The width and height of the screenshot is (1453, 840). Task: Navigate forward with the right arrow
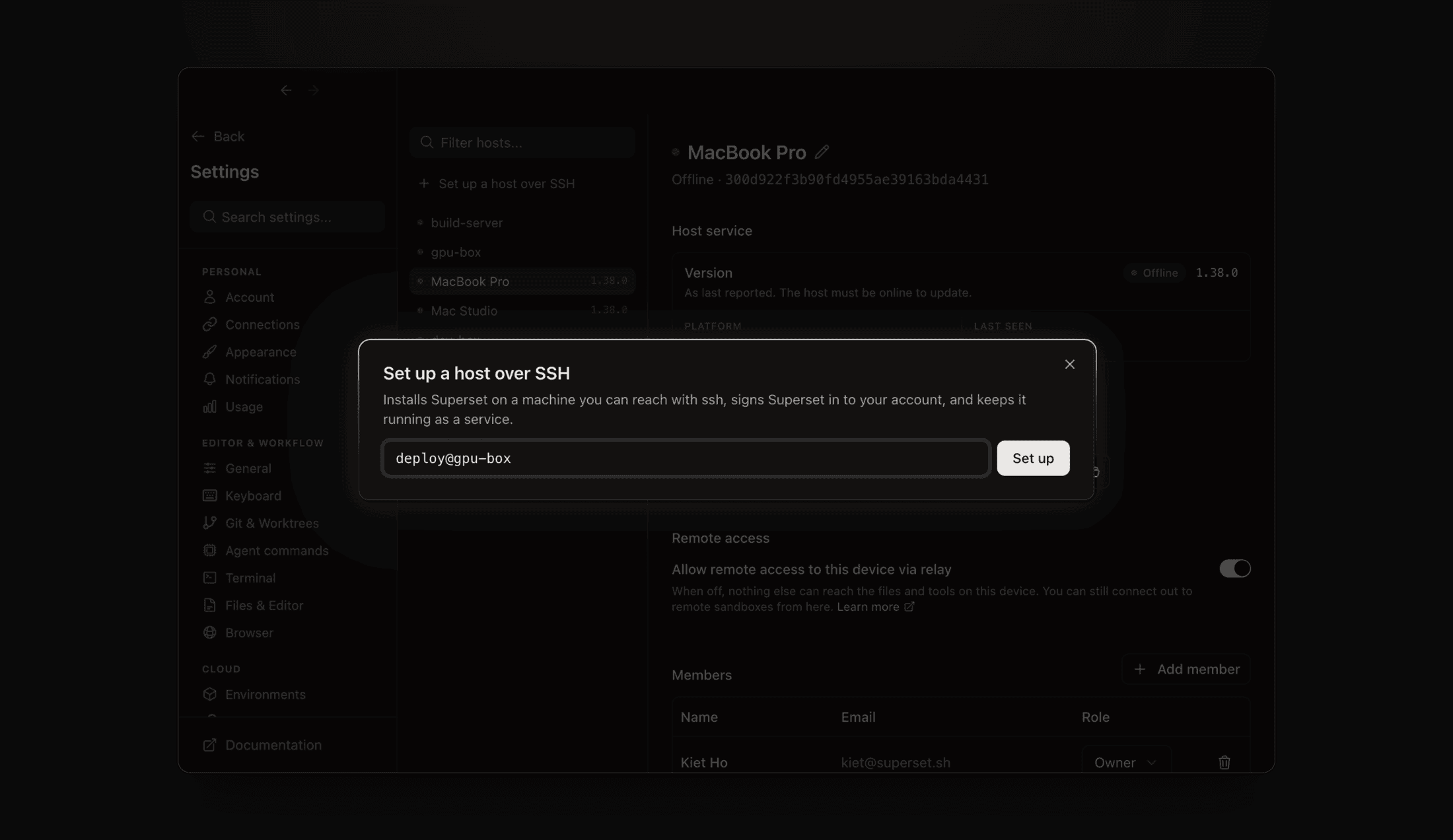[x=313, y=90]
